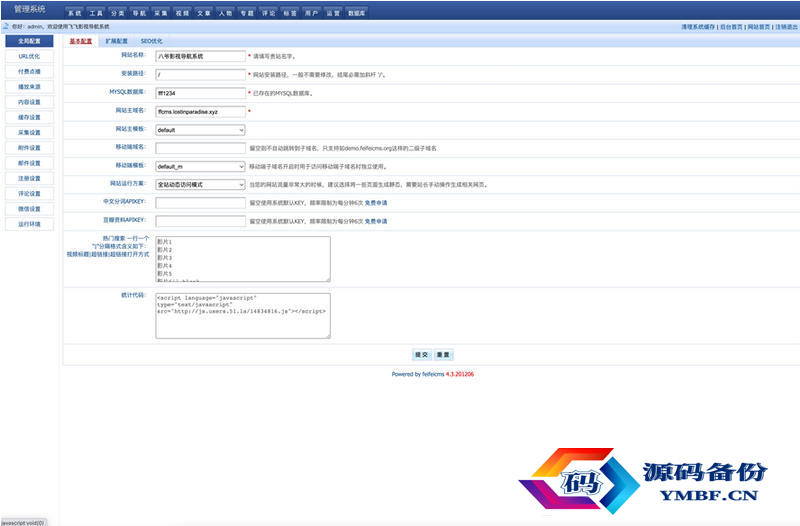Open the 系统 top menu
The height and width of the screenshot is (526, 800).
(x=74, y=13)
